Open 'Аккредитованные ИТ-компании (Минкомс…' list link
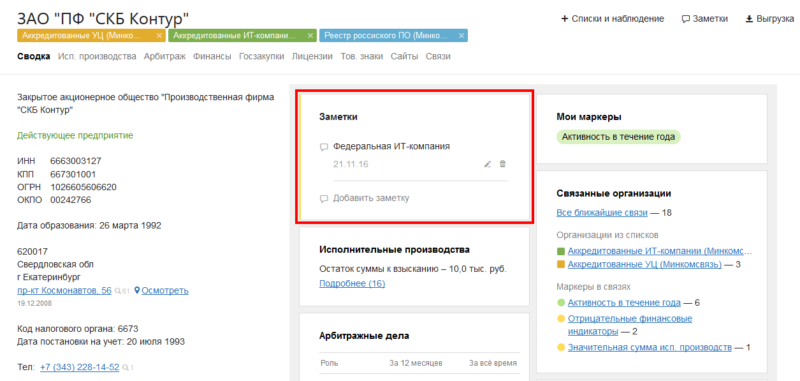 pyautogui.click(x=660, y=251)
